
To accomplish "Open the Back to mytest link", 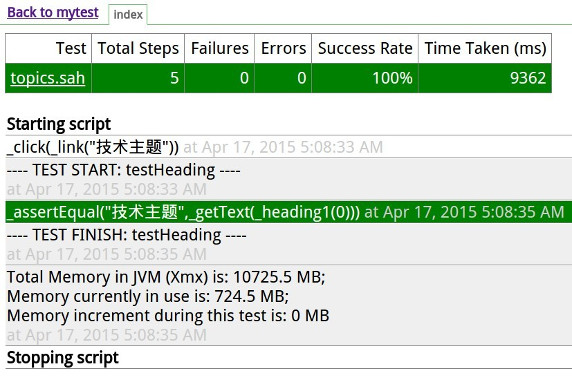I will tap(53, 12).
